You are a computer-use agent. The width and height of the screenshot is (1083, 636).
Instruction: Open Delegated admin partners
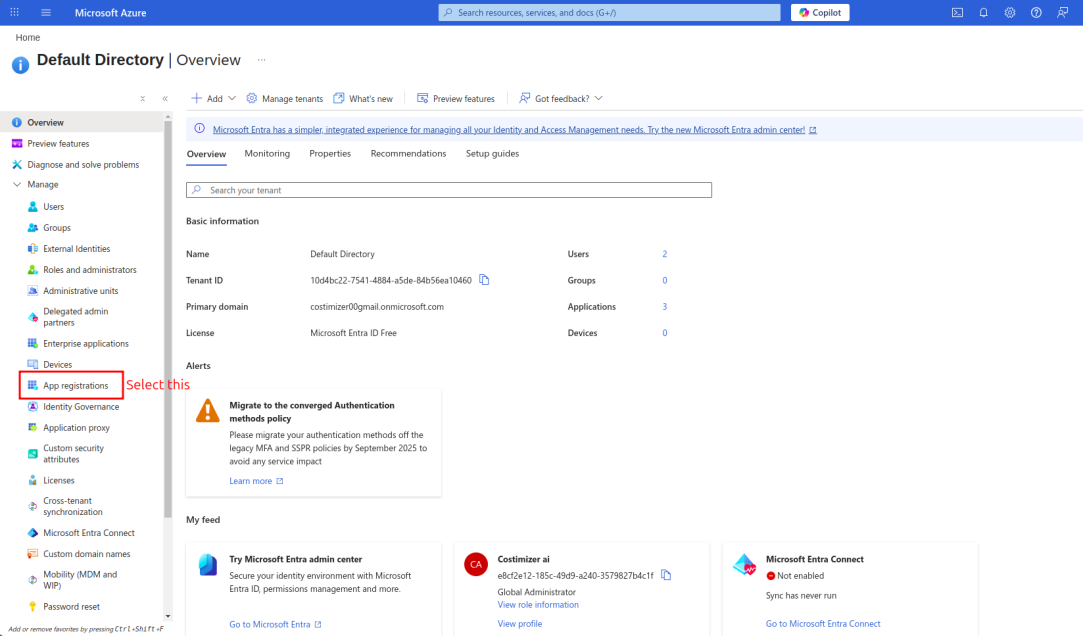point(75,317)
